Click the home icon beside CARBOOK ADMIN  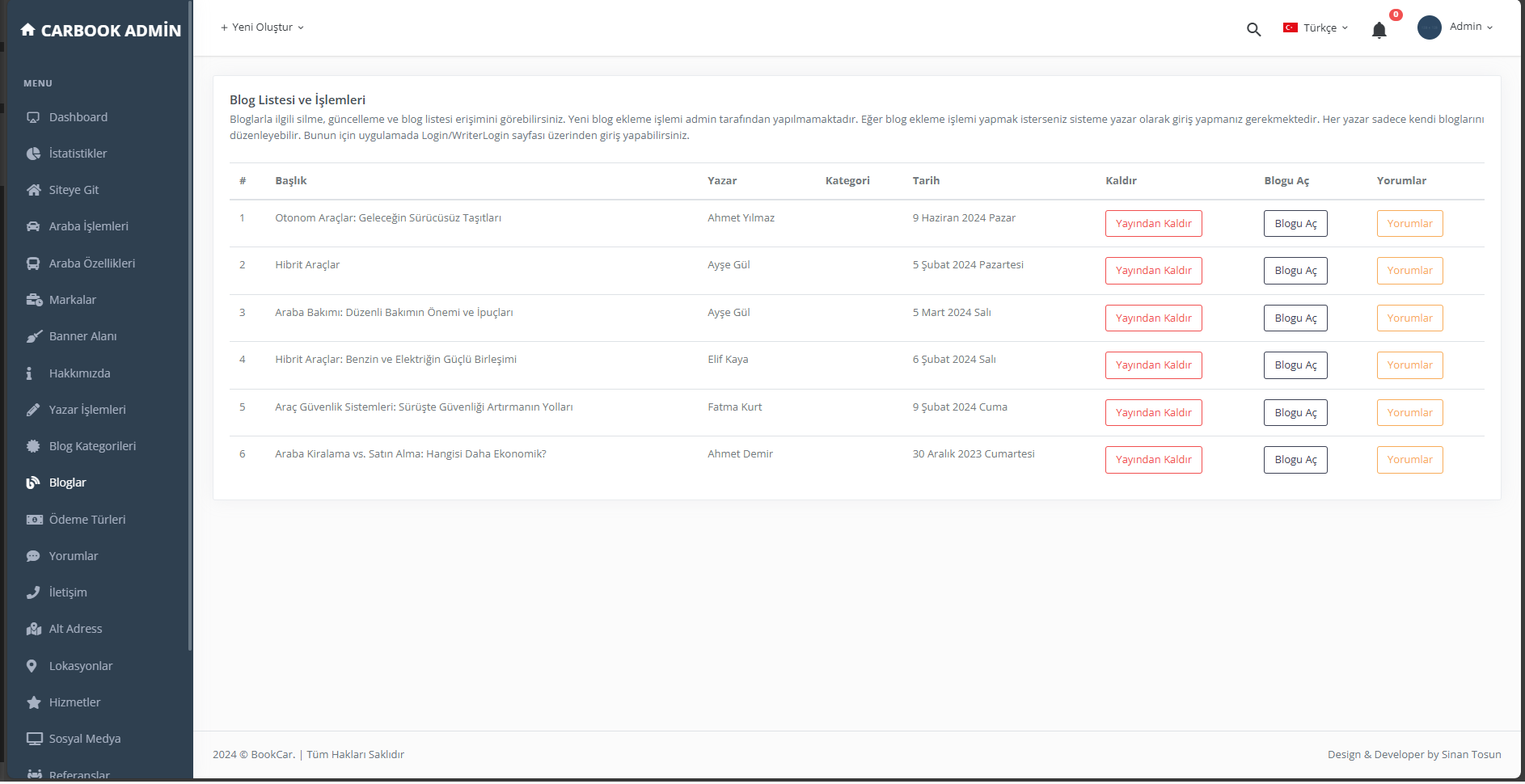[27, 30]
